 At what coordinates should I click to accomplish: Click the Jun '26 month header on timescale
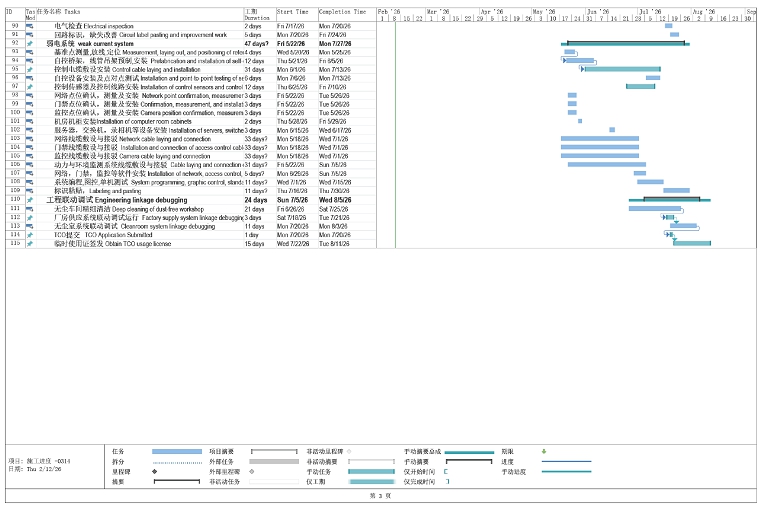tap(599, 11)
